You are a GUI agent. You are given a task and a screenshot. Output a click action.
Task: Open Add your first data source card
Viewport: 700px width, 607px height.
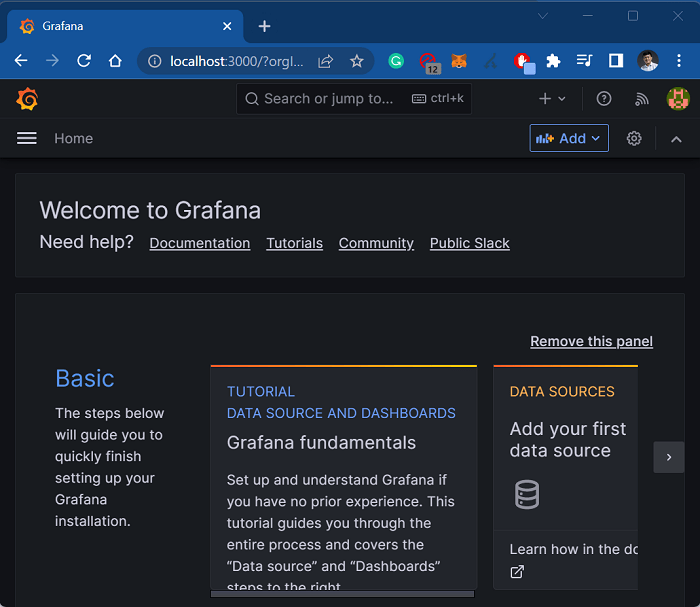[x=565, y=478]
